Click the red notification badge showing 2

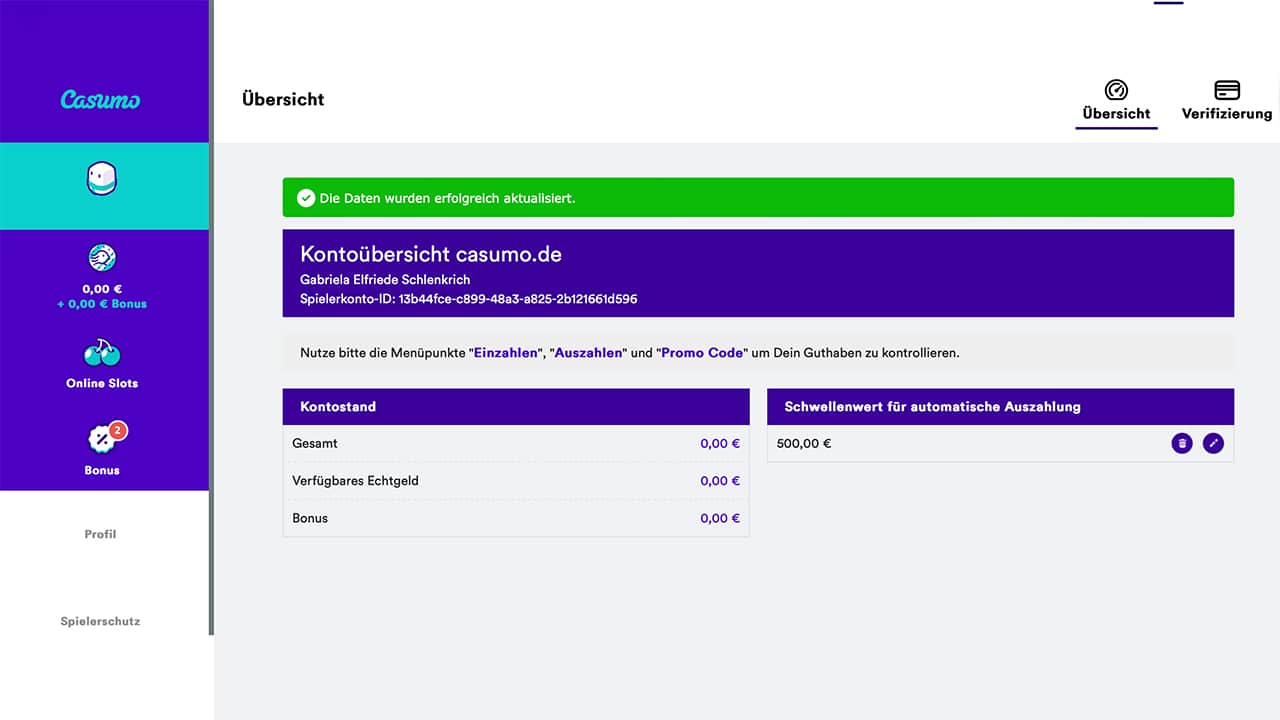click(118, 431)
